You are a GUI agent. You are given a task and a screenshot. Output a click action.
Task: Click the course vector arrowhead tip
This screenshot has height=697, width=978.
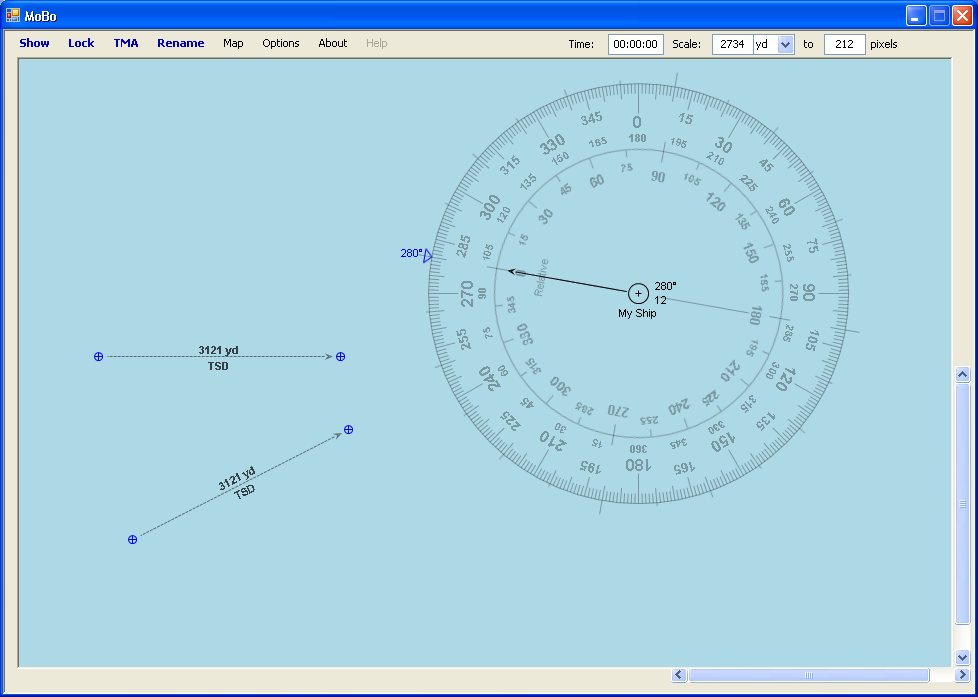[x=510, y=270]
